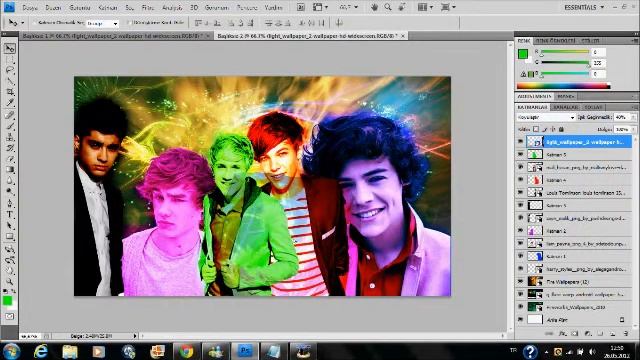
Task: Switch to the first document tab Başlıksız-1
Action: tap(113, 36)
